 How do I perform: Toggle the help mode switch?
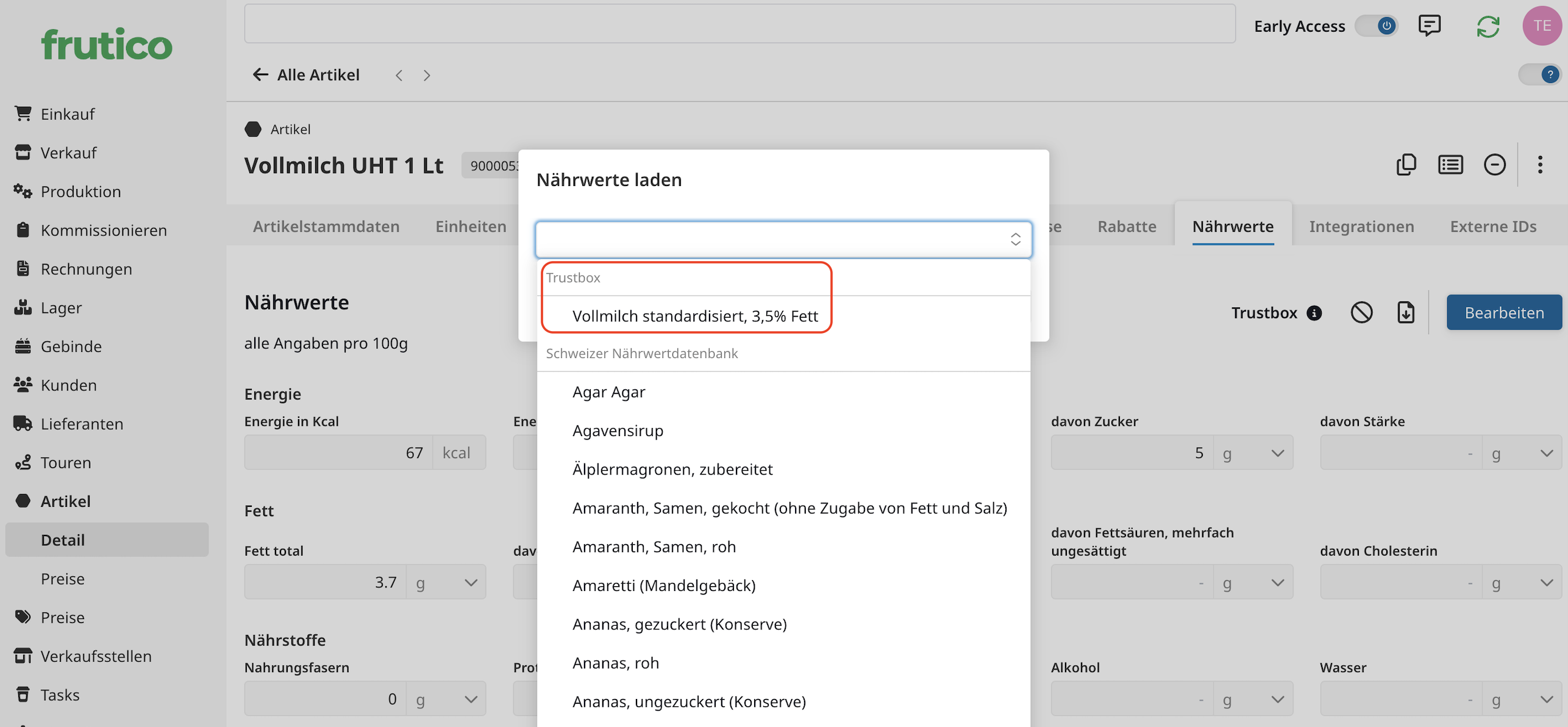(1539, 74)
